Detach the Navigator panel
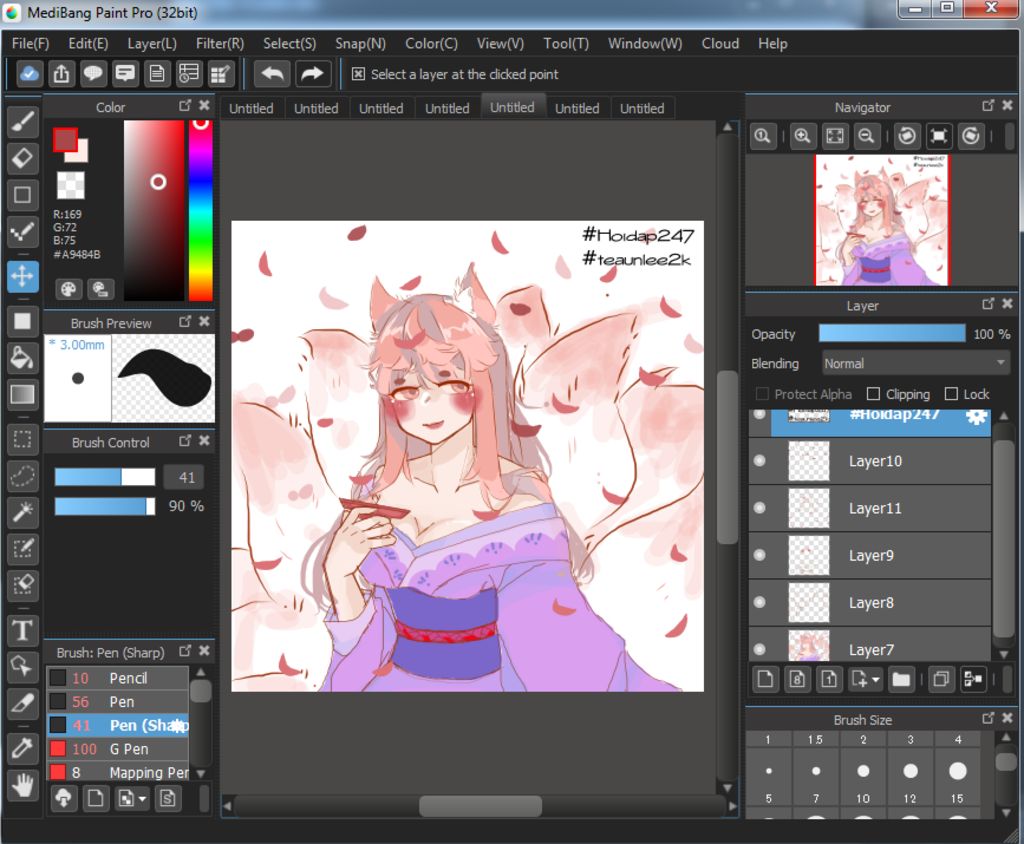The width and height of the screenshot is (1024, 844). tap(988, 105)
